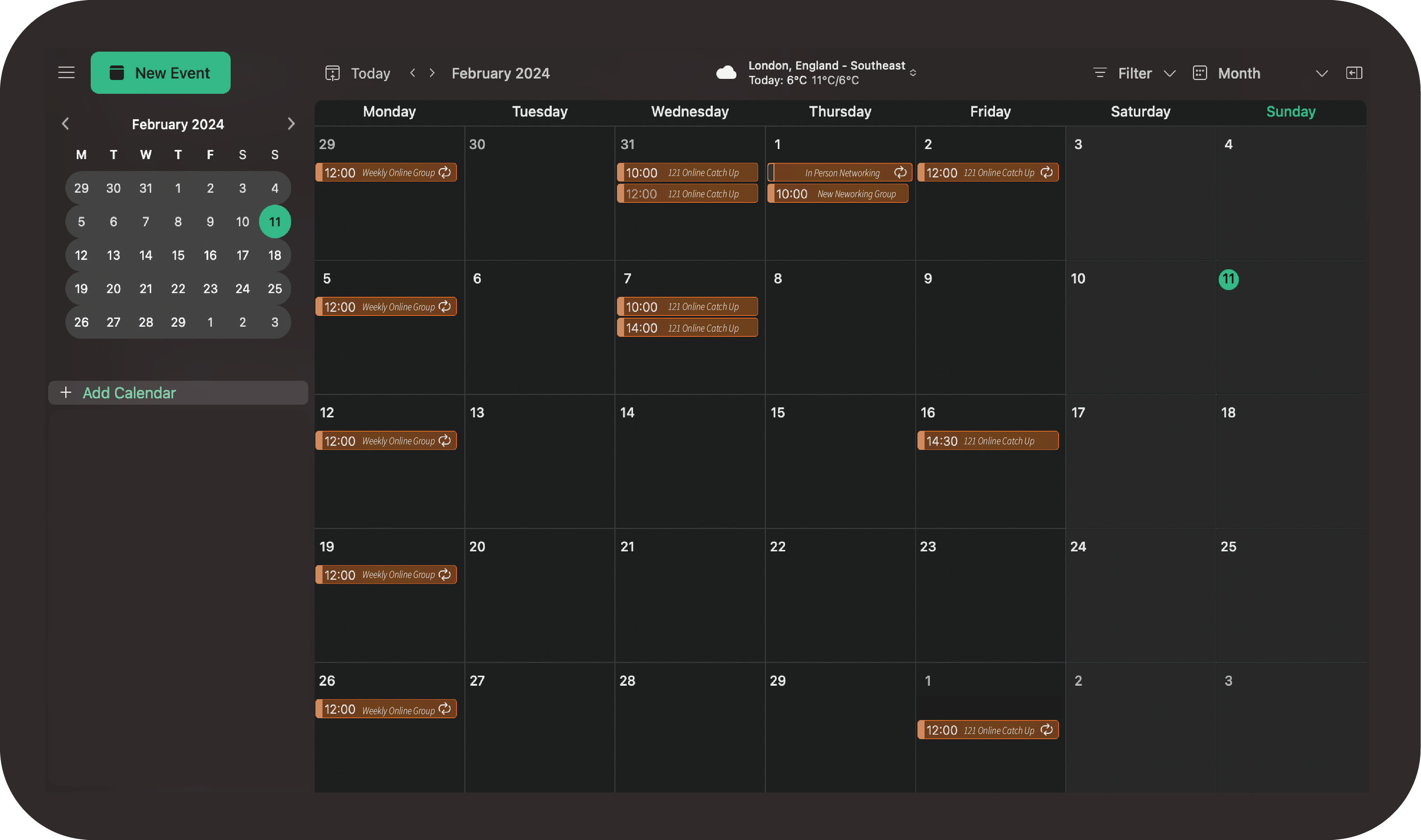This screenshot has width=1421, height=840.
Task: Advance mini calendar to next month
Action: pyautogui.click(x=291, y=124)
